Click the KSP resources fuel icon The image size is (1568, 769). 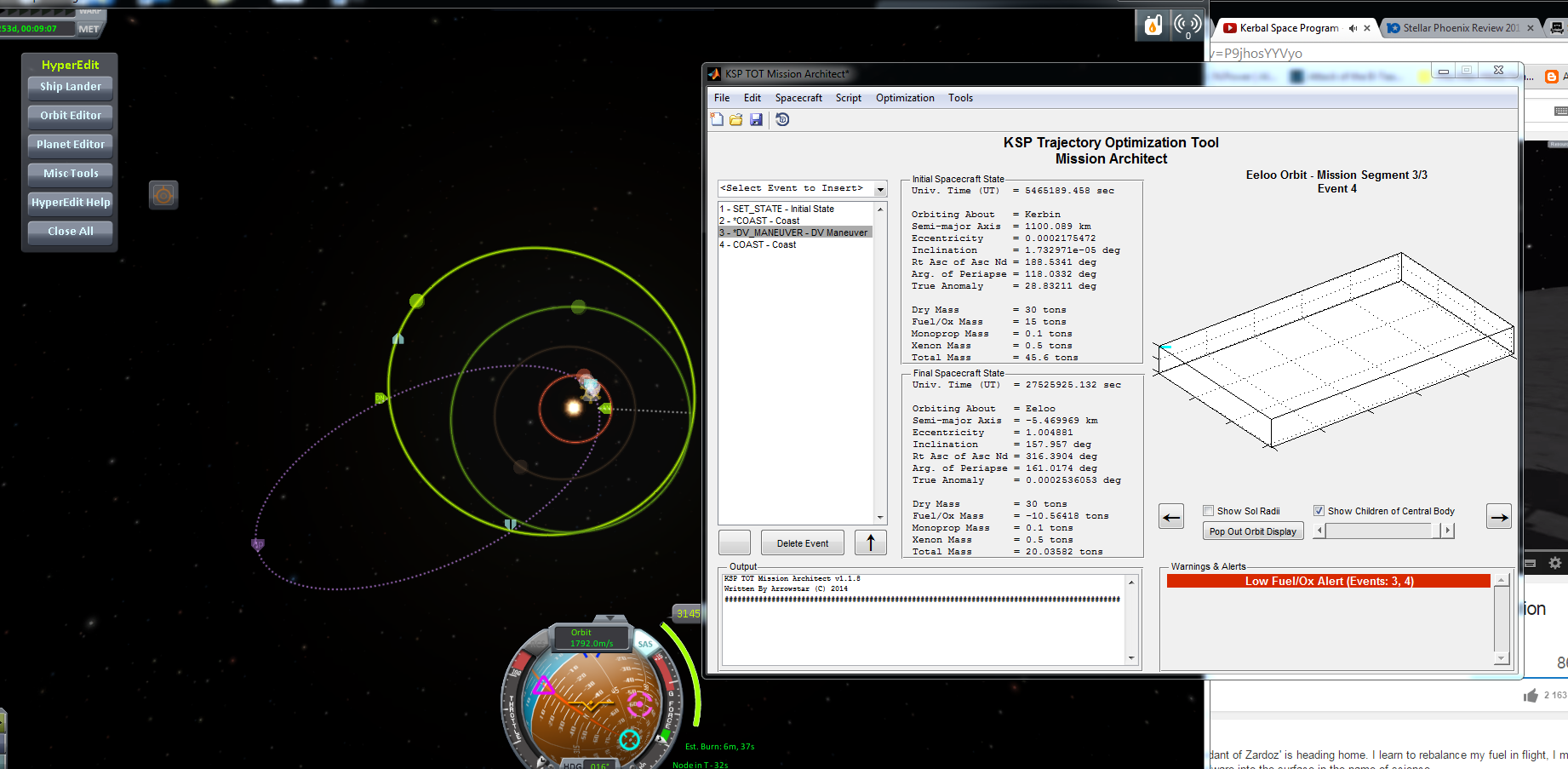pos(1153,26)
